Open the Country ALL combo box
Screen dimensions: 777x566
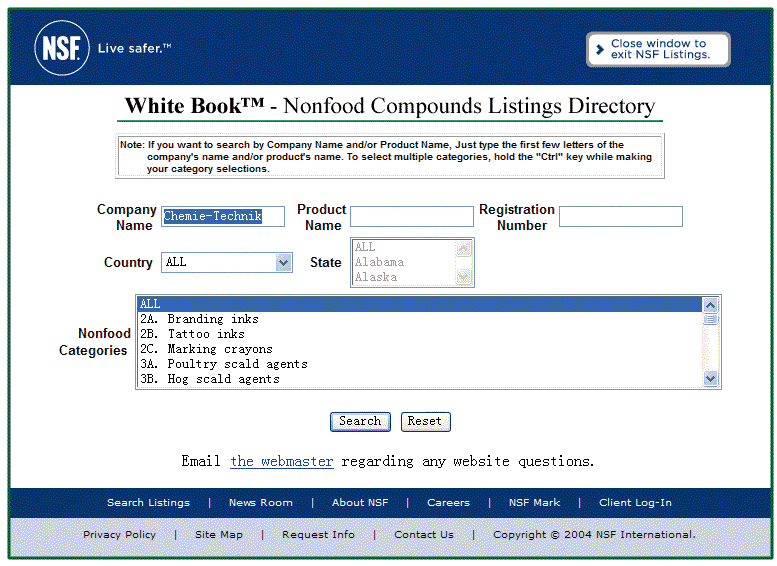coord(226,262)
